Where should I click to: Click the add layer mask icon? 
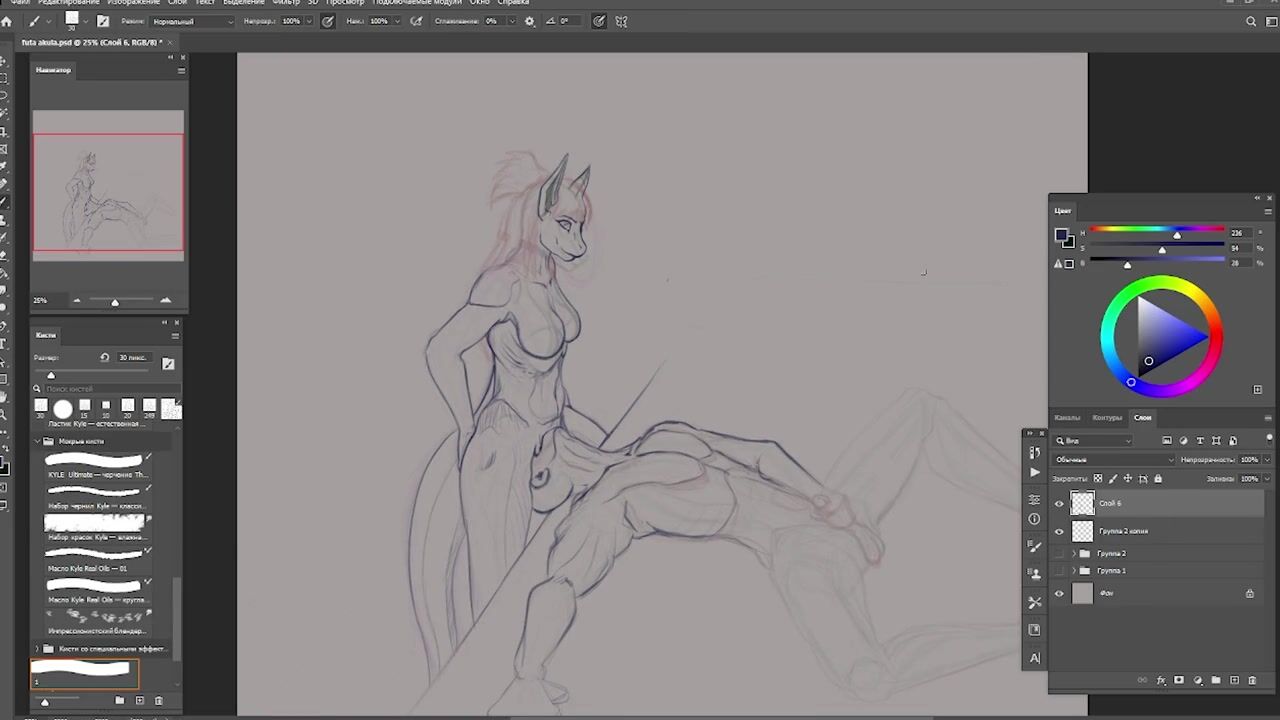click(1179, 681)
